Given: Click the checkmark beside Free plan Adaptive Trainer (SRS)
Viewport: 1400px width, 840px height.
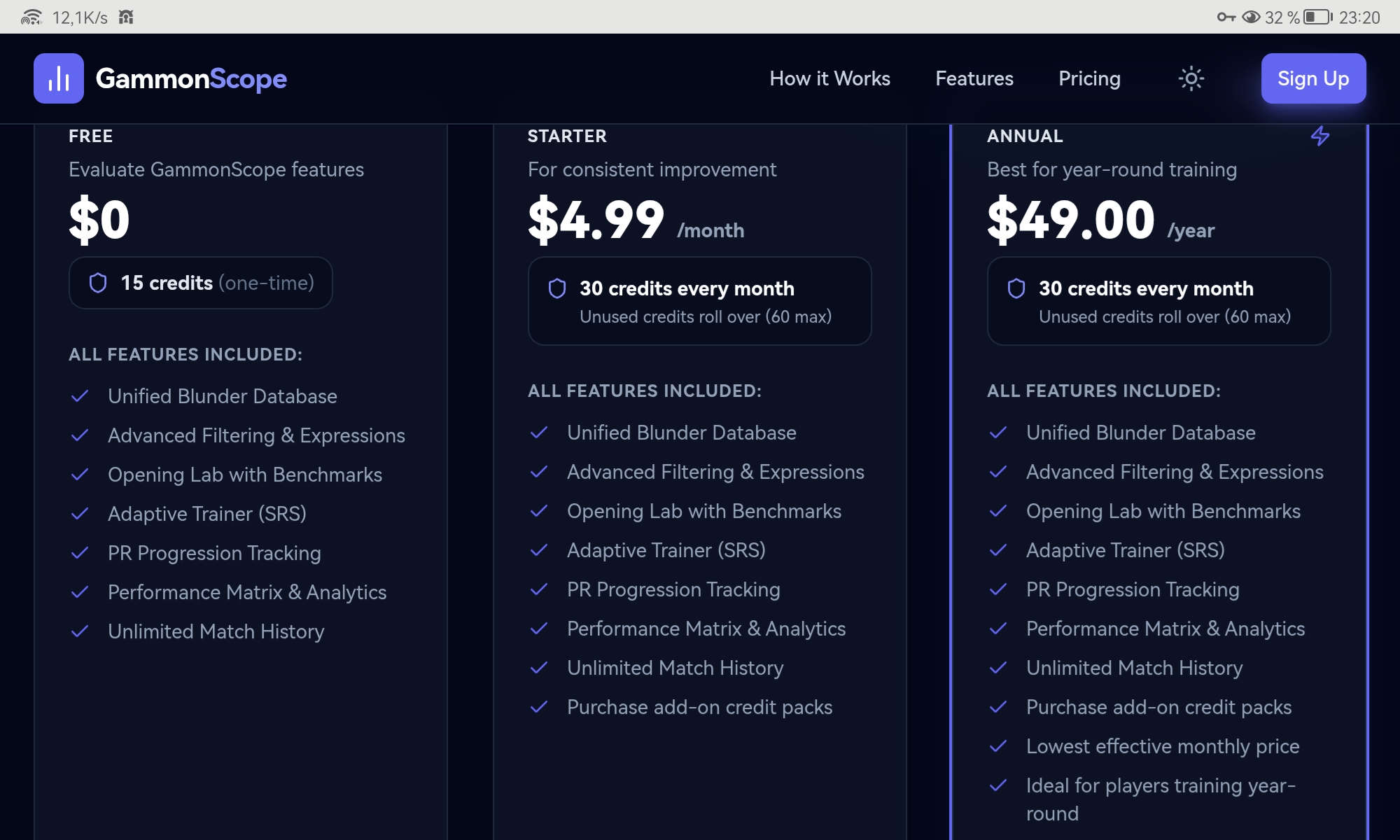Looking at the screenshot, I should tap(80, 514).
